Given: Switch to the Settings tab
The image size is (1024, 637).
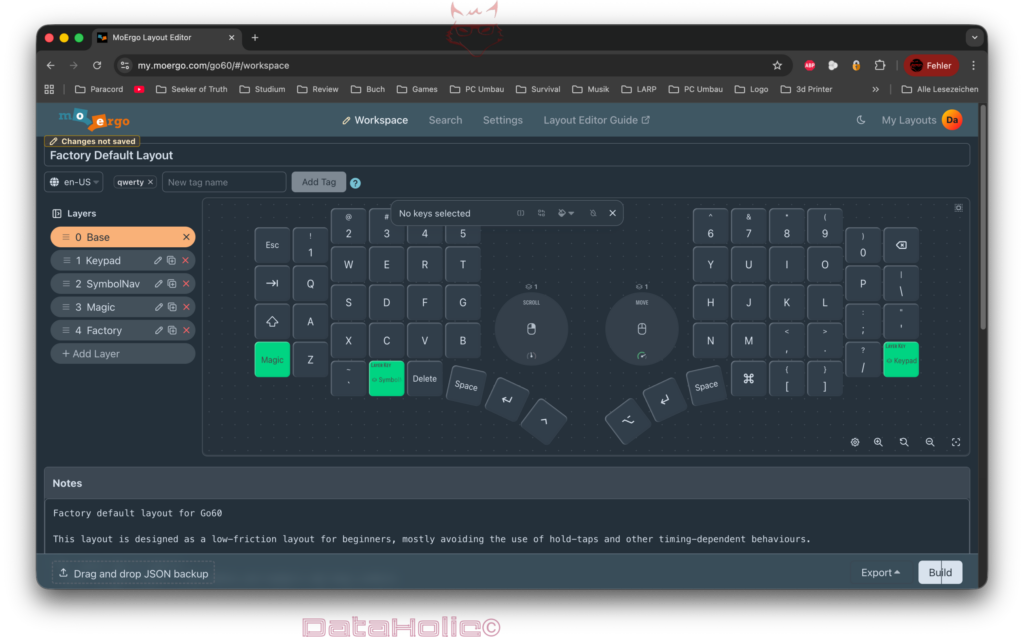Looking at the screenshot, I should 502,120.
